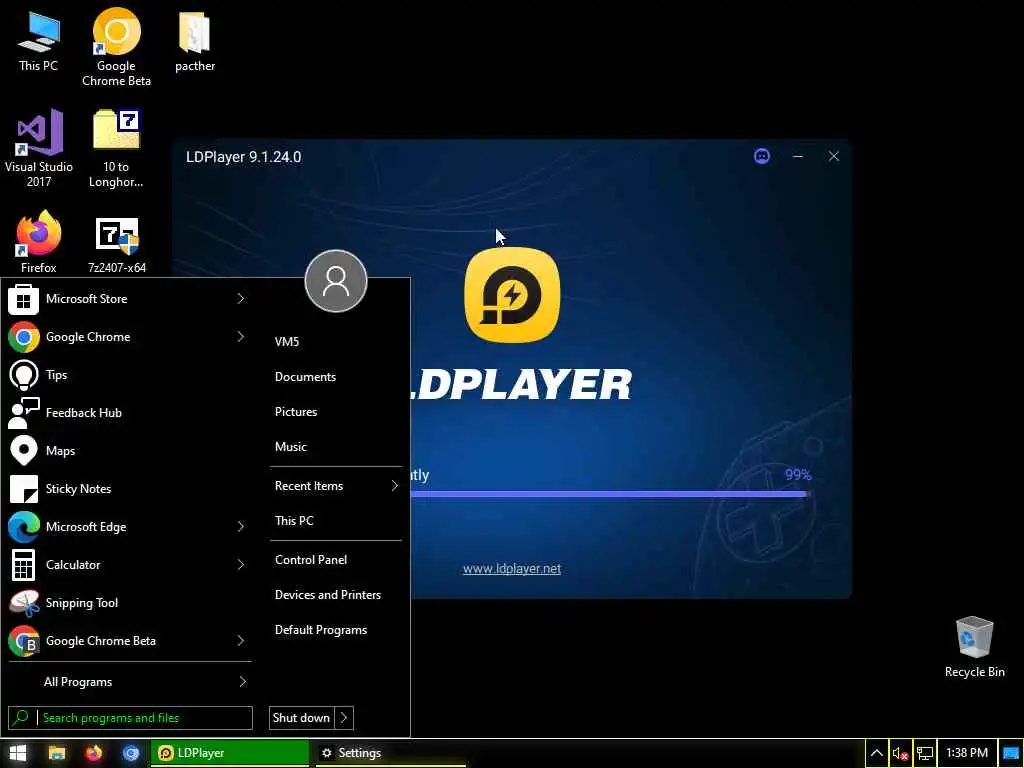Open Music from start menu

coord(291,447)
